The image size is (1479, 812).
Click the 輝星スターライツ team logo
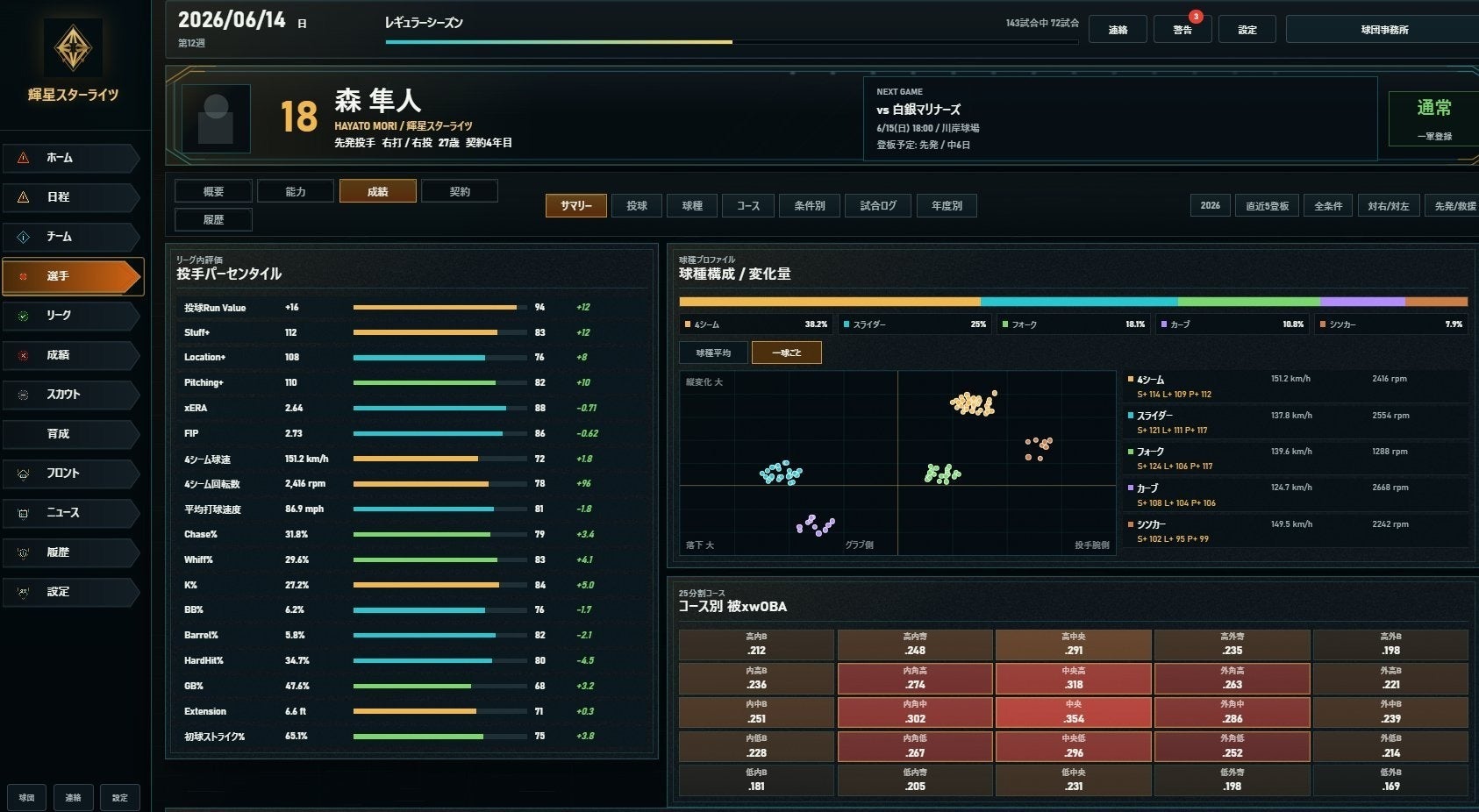[x=73, y=47]
